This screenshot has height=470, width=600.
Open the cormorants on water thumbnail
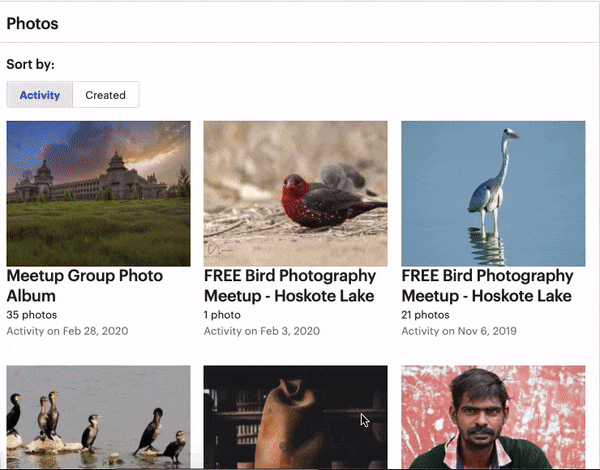(98, 417)
